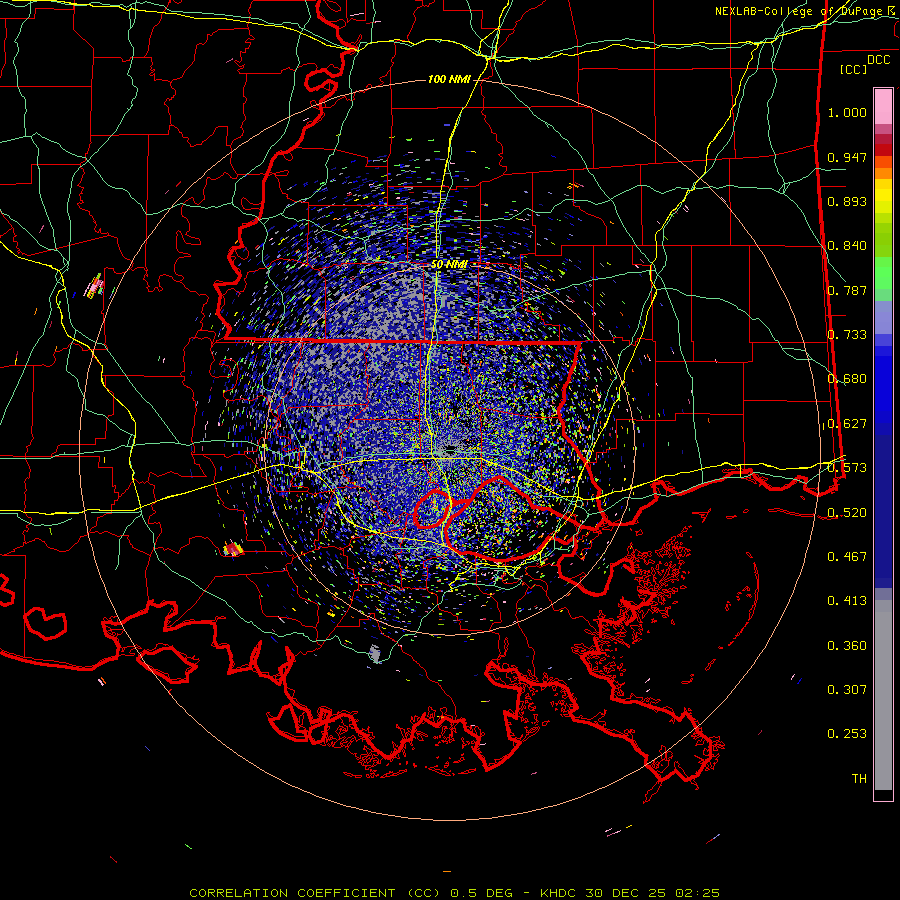
Task: Select the 0.307 legend value
Action: click(x=847, y=690)
